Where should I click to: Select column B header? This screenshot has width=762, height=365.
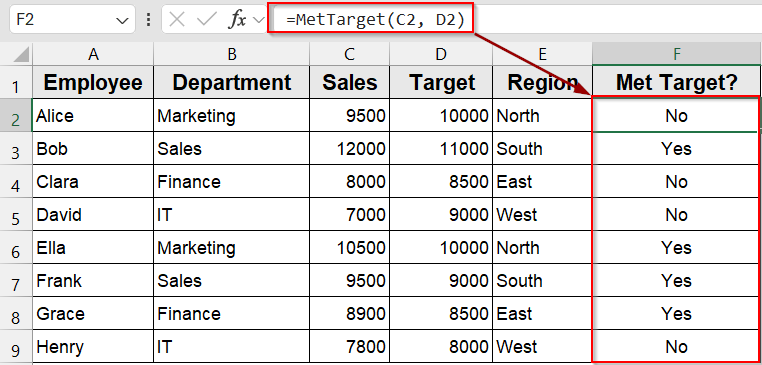(232, 54)
